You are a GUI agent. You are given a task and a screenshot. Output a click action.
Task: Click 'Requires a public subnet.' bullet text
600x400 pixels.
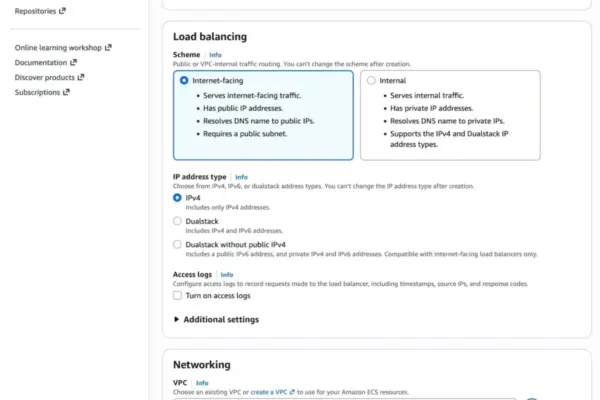pyautogui.click(x=245, y=134)
